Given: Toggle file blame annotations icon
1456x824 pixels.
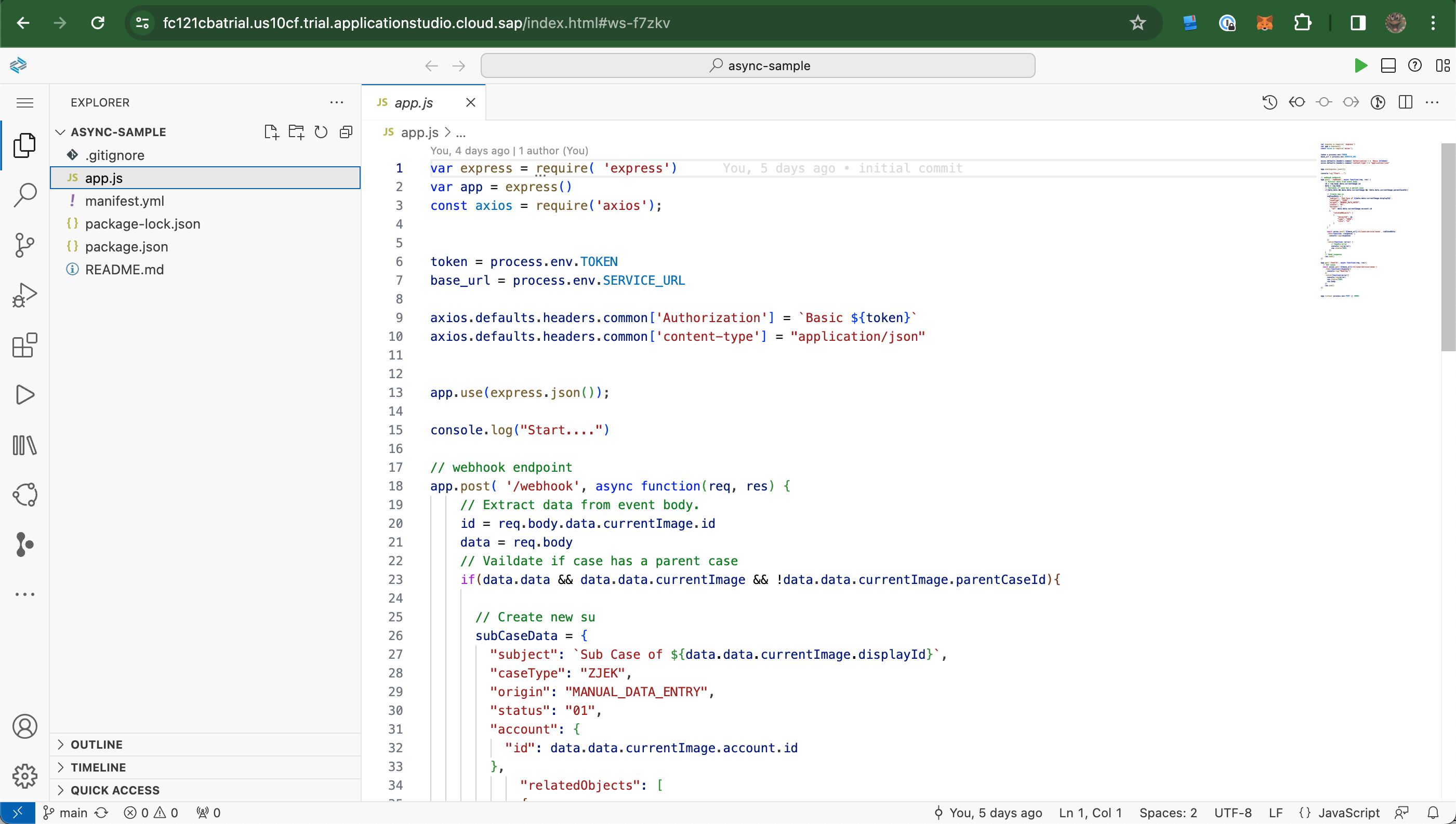Looking at the screenshot, I should point(1378,102).
